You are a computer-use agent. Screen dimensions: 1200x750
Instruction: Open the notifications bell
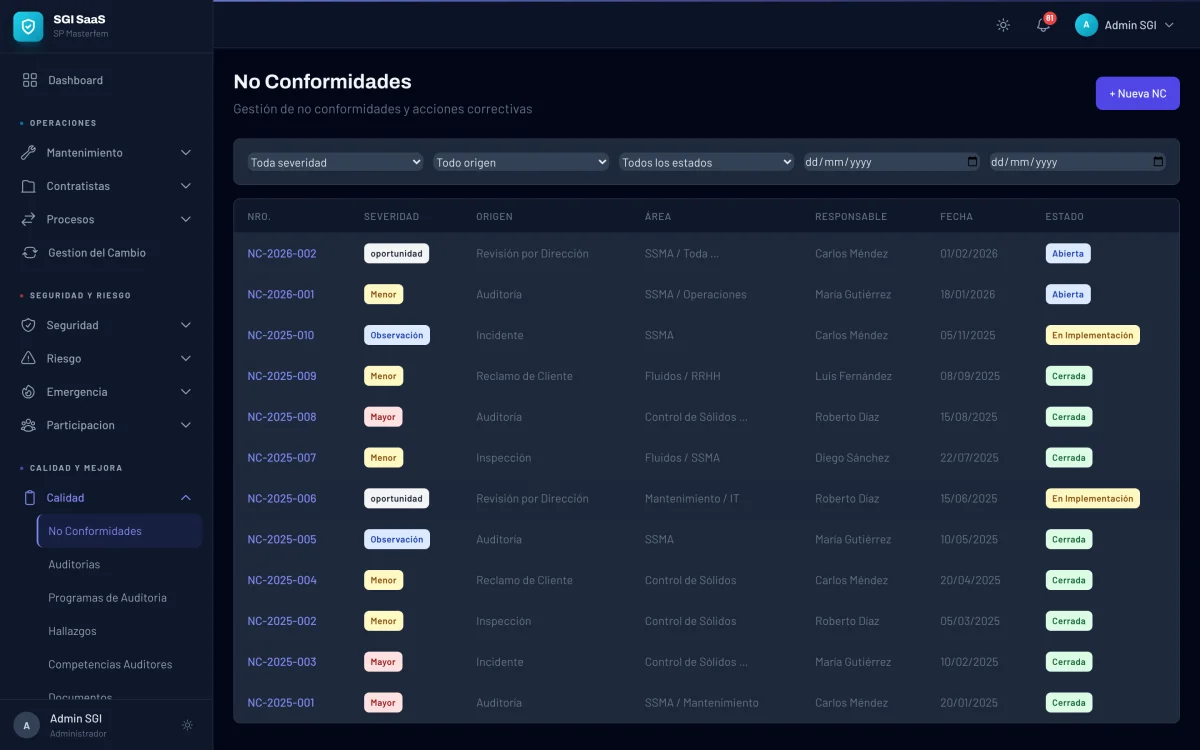(x=1043, y=25)
